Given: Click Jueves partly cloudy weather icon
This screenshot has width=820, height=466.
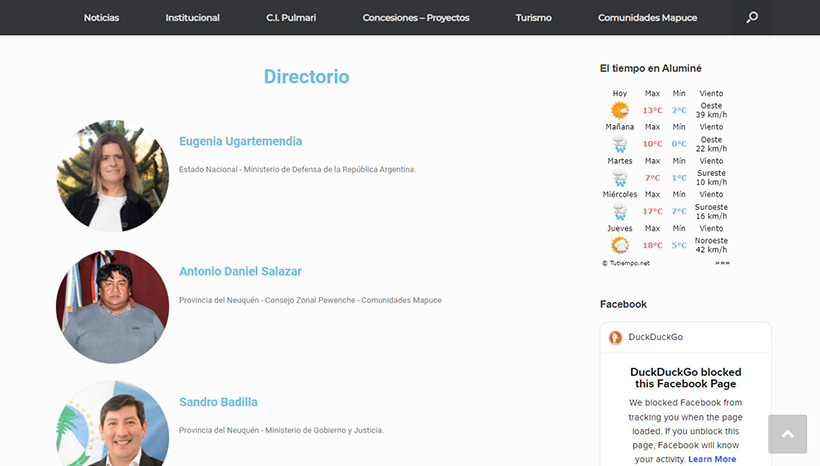Looking at the screenshot, I should 620,245.
